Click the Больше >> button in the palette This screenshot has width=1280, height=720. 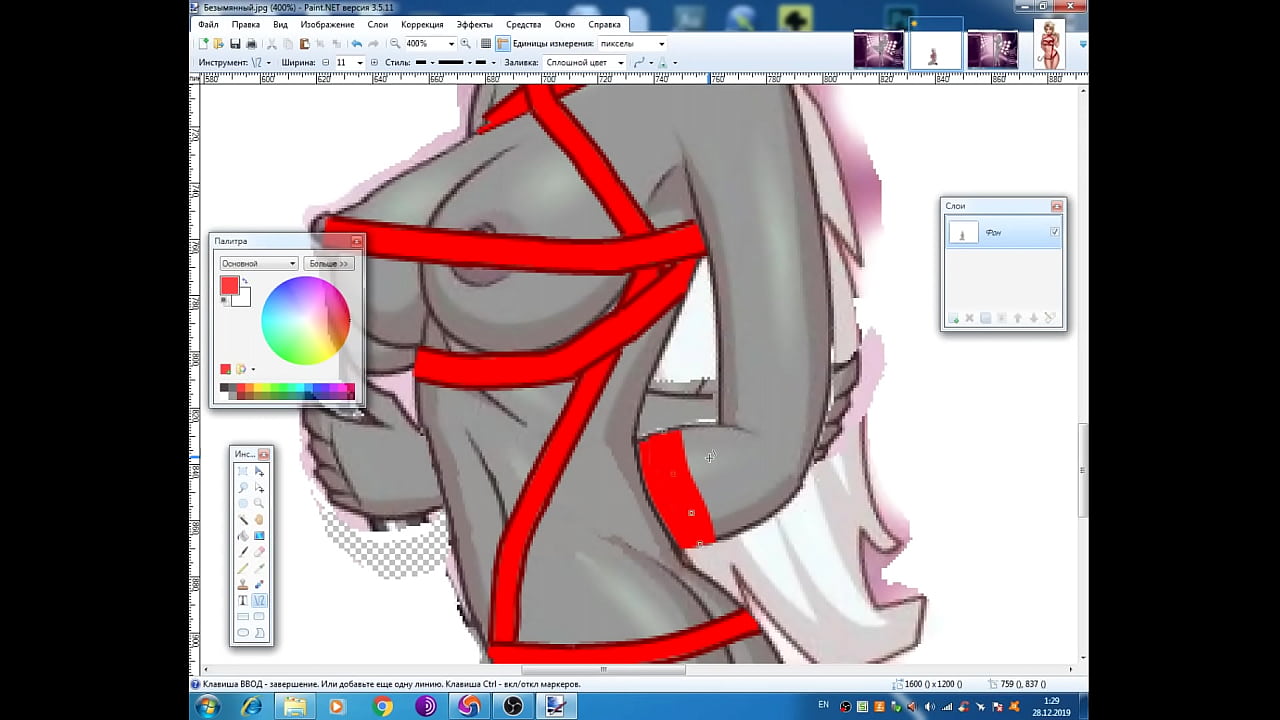pyautogui.click(x=329, y=264)
